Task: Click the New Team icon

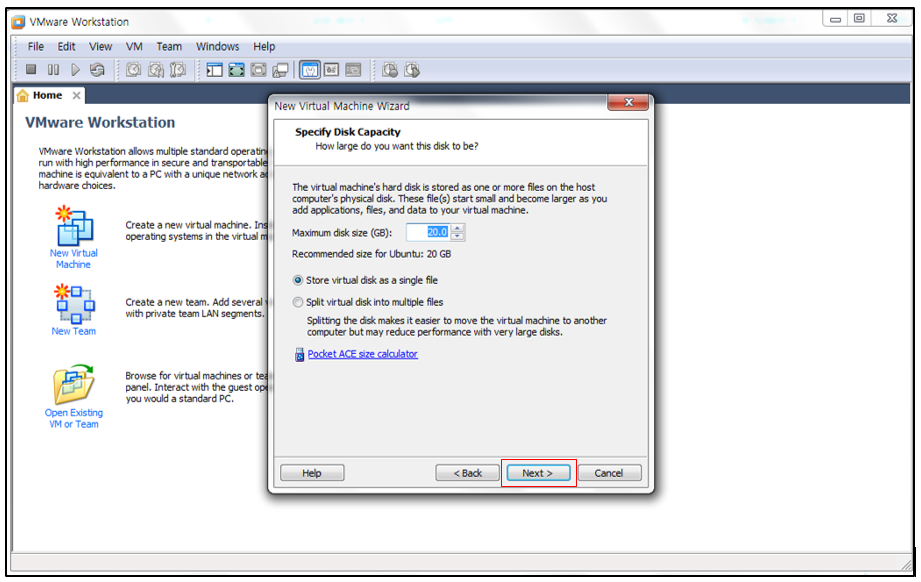Action: [x=74, y=304]
